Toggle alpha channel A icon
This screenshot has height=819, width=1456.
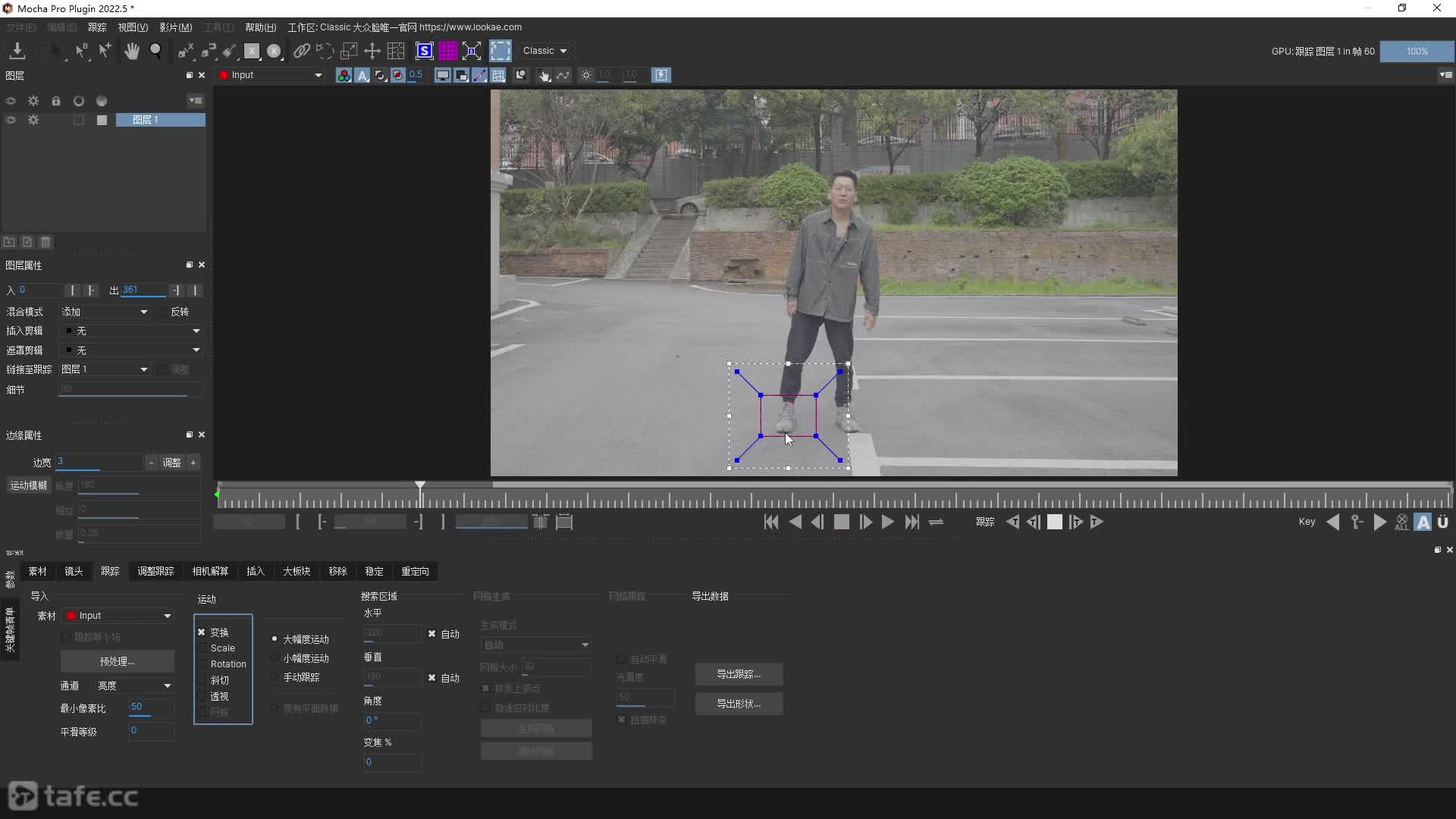pyautogui.click(x=362, y=75)
